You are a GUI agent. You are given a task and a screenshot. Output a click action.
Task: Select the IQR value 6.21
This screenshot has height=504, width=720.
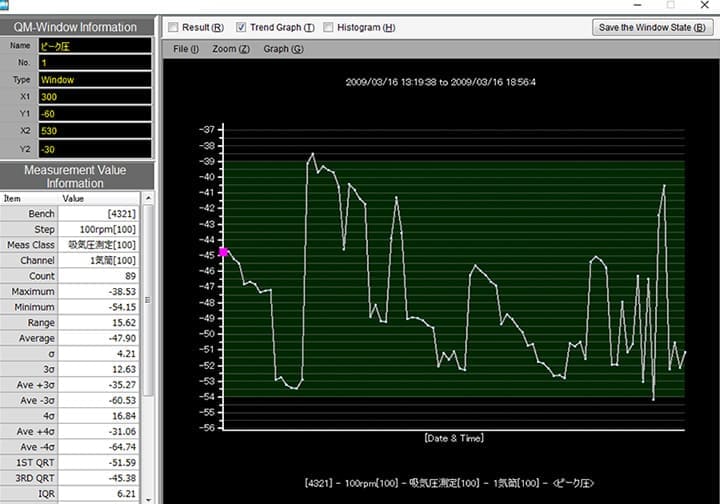99,494
